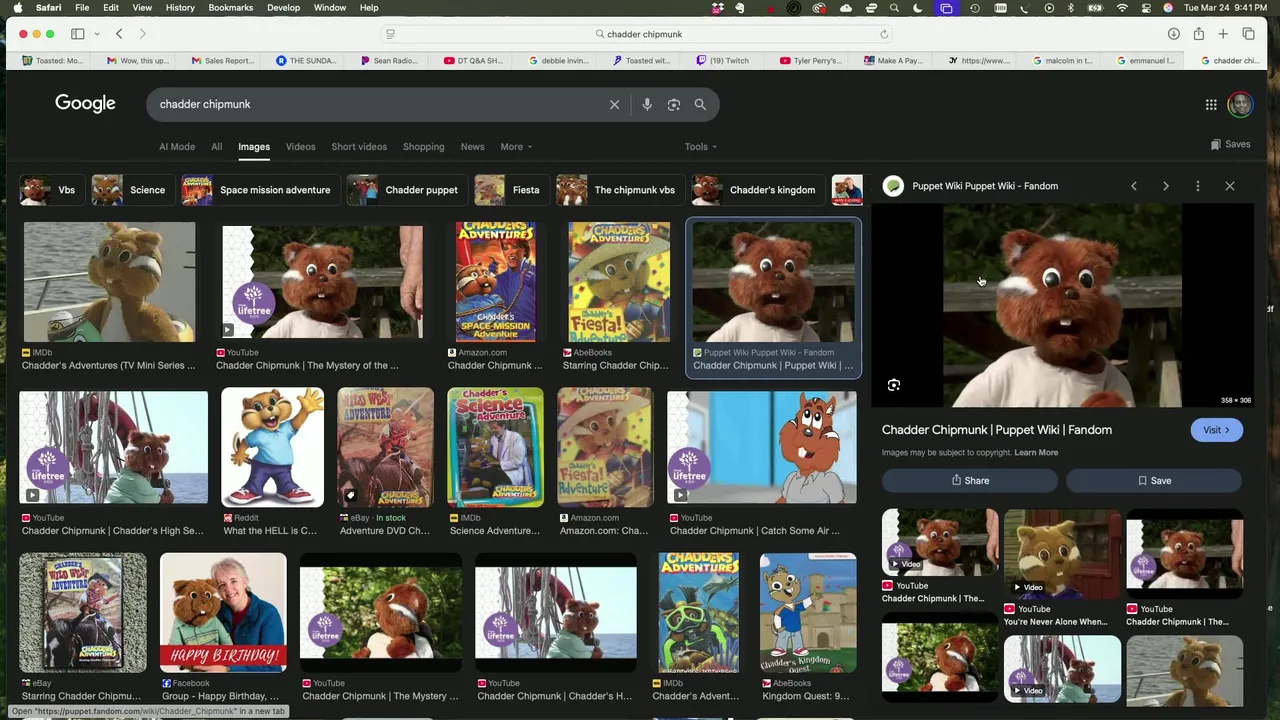Open Adventure DVD eBay thumbnail

(x=385, y=447)
